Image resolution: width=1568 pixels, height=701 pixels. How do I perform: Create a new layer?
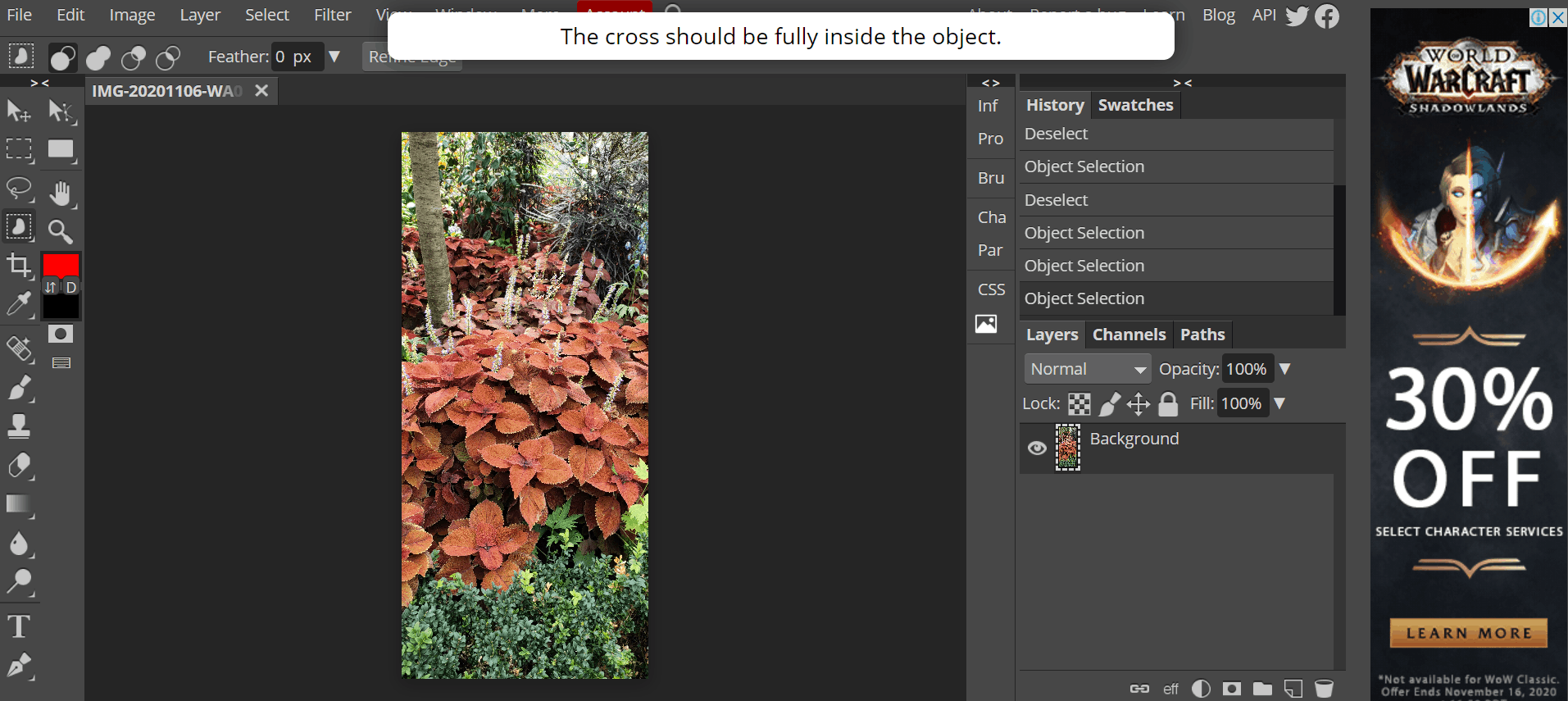click(x=1293, y=689)
